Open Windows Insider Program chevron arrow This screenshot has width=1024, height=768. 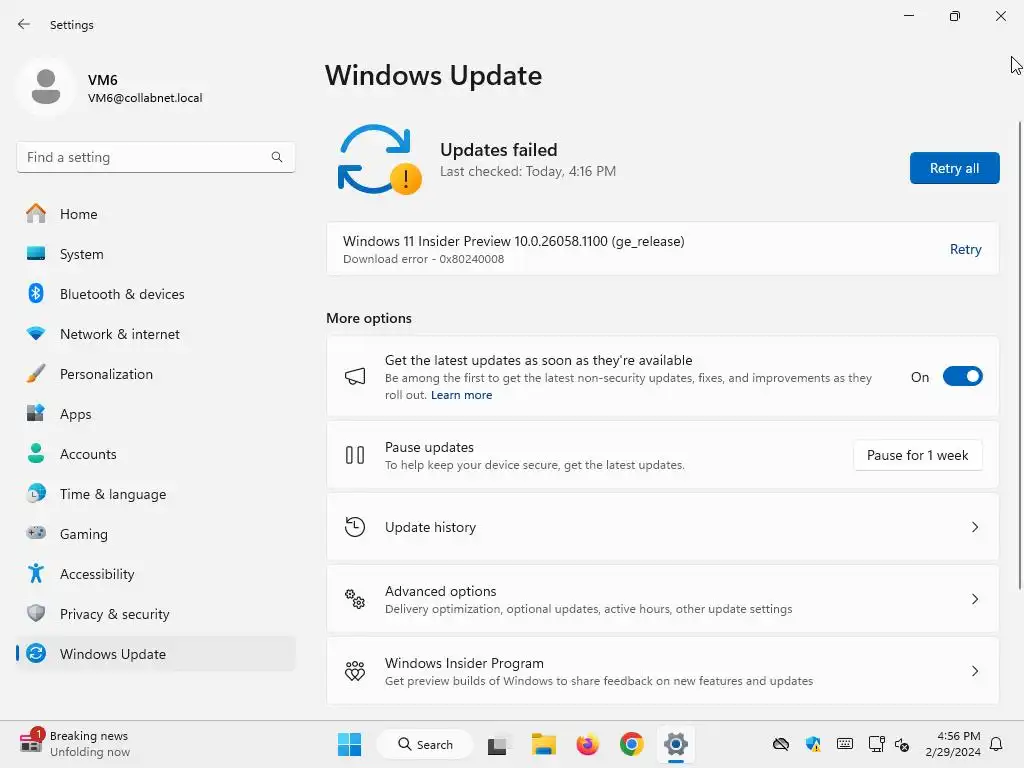pyautogui.click(x=975, y=671)
